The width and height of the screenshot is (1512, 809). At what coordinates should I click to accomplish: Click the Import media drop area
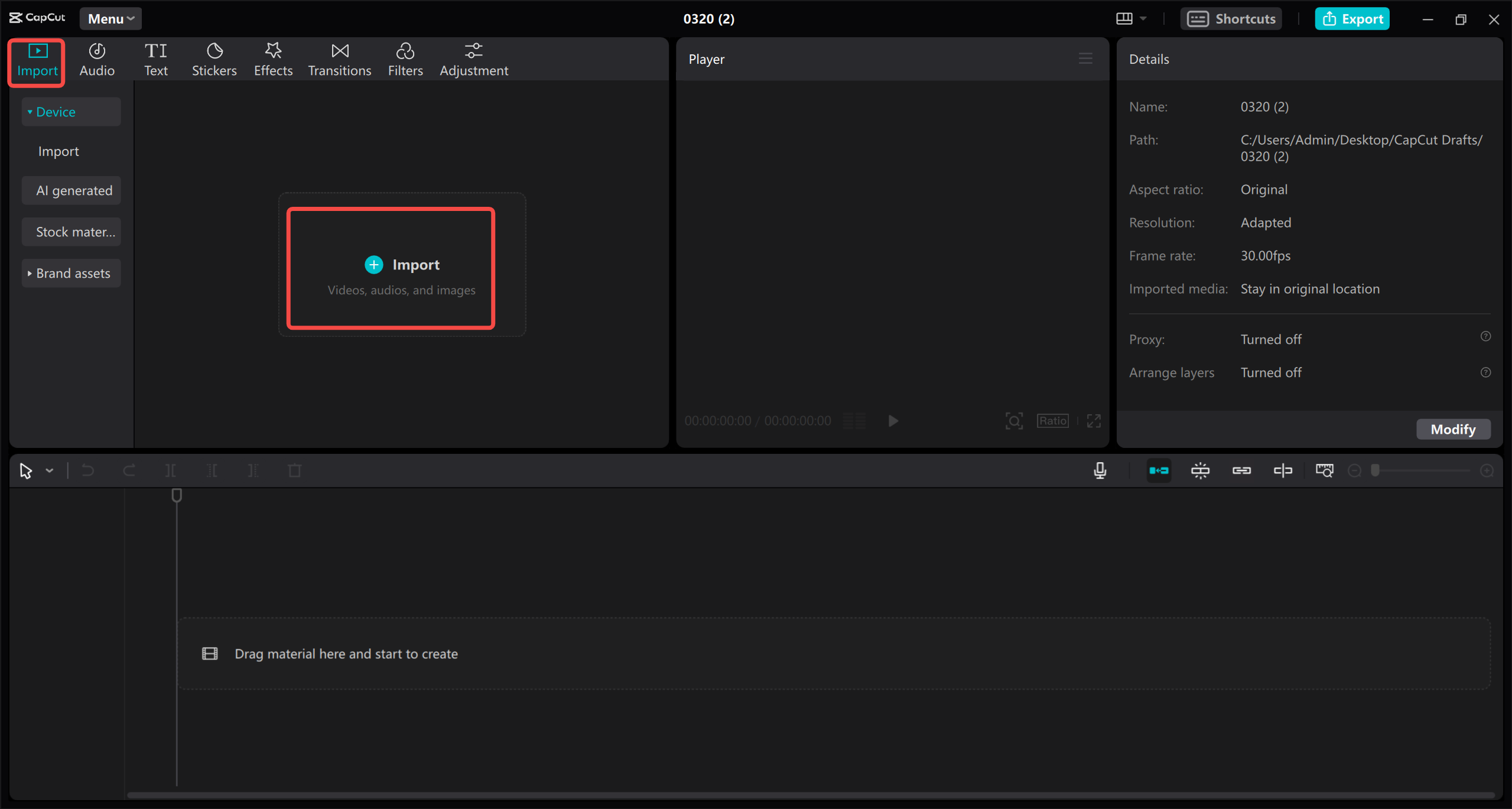(391, 268)
